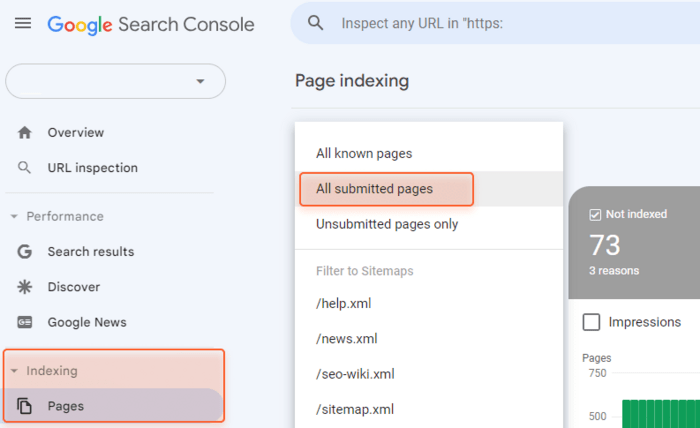The image size is (700, 428).
Task: Click the Filter to Sitemaps label
Action: pyautogui.click(x=365, y=271)
